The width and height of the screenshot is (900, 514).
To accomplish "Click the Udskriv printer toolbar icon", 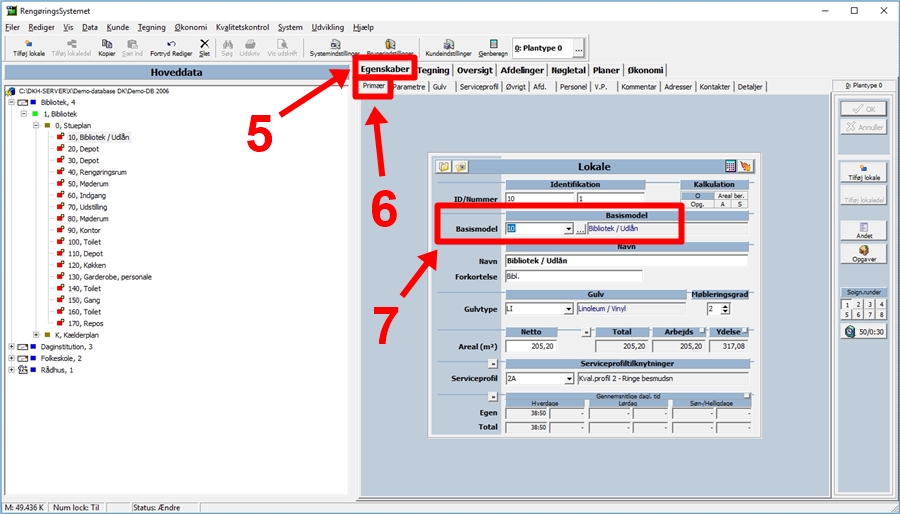I will tap(250, 48).
